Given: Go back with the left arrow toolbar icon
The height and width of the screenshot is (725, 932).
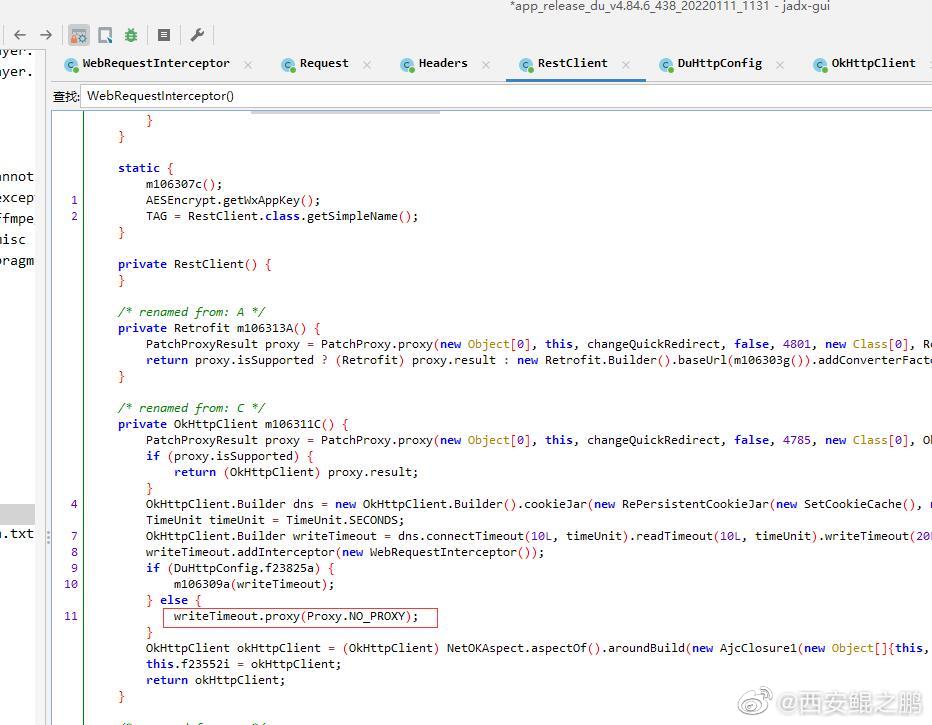Looking at the screenshot, I should pos(20,35).
